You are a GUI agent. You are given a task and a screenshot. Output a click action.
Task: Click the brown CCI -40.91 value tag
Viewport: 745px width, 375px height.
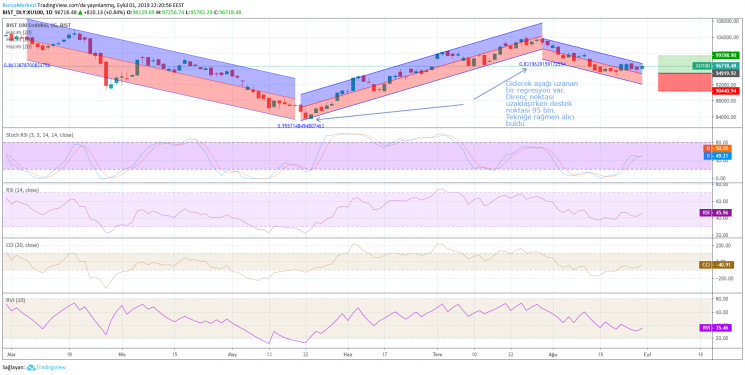point(717,264)
